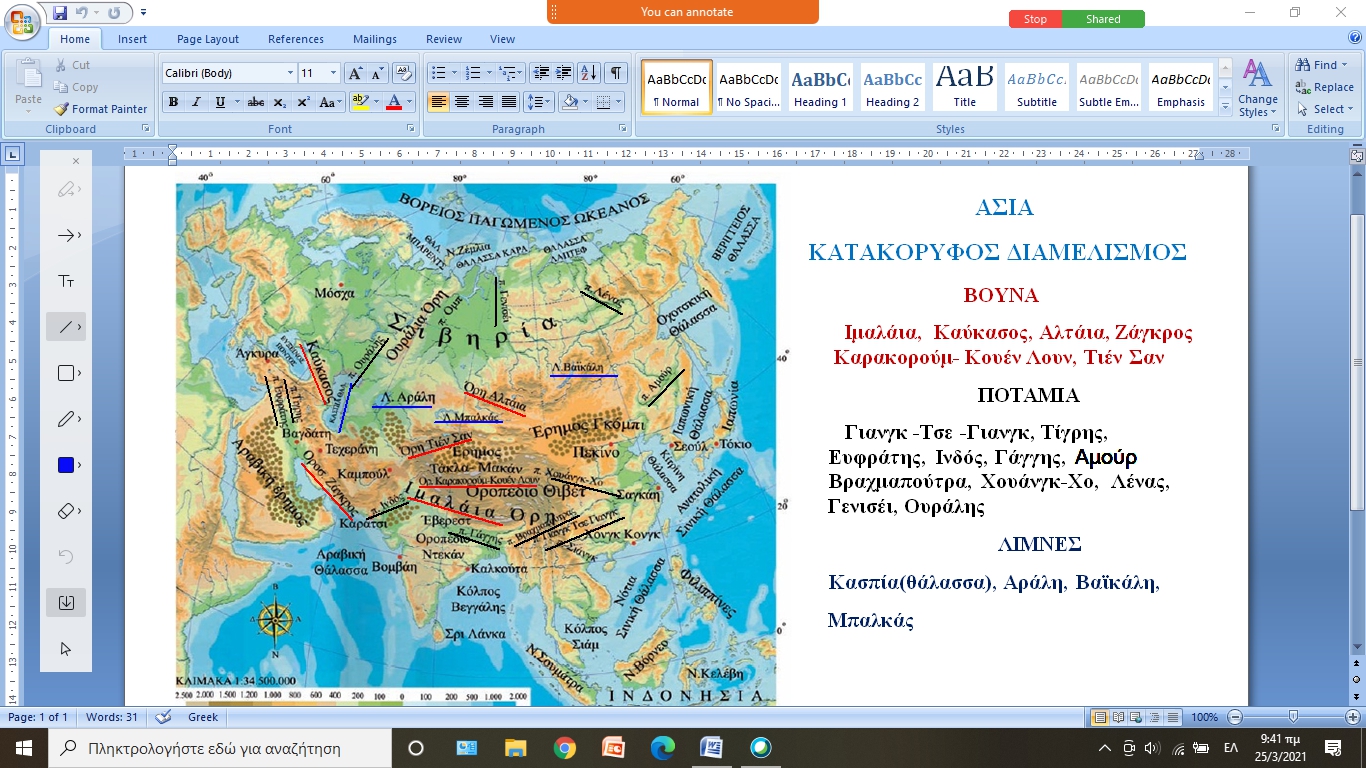
Task: Open Paragraph dialog box launcher
Action: pyautogui.click(x=624, y=129)
